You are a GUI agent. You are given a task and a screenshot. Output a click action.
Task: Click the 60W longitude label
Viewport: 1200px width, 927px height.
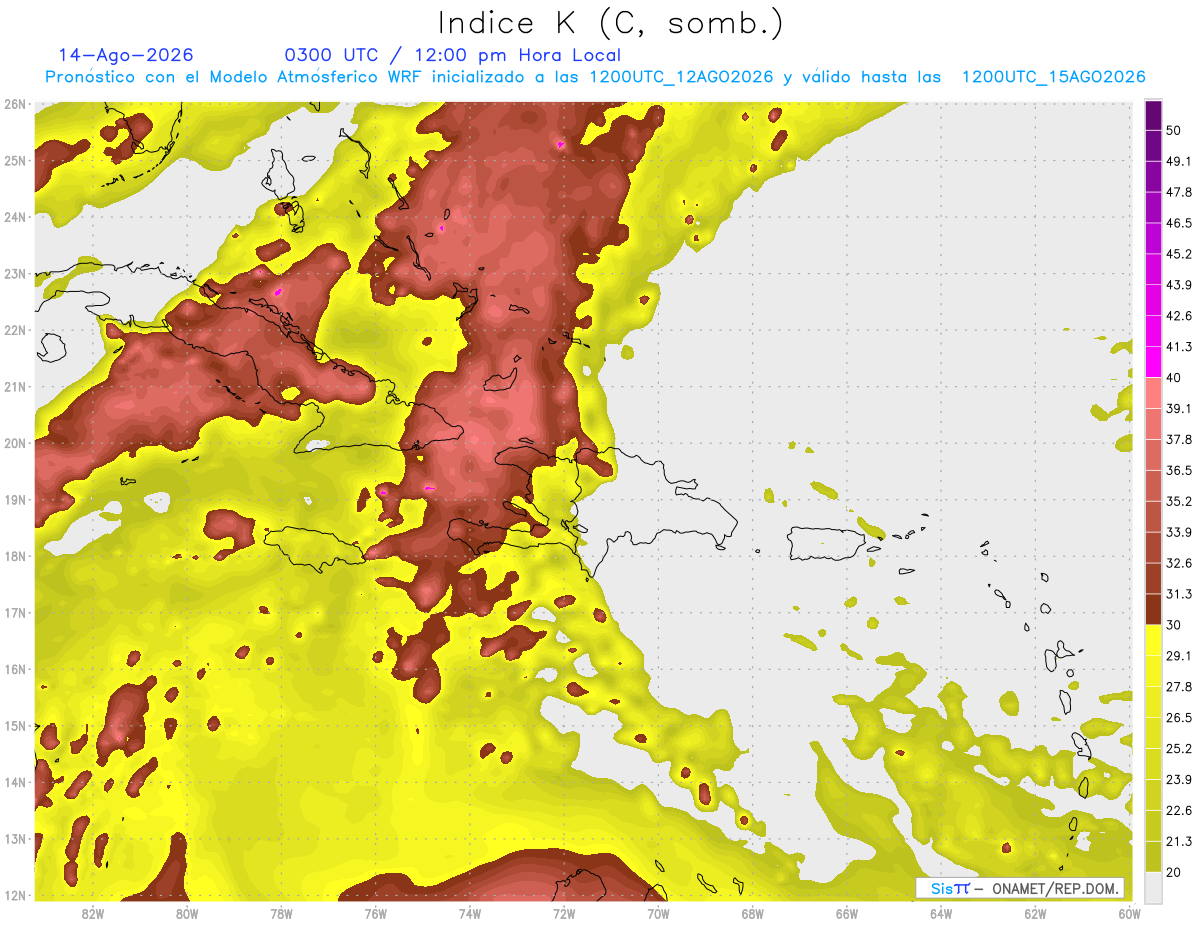click(x=1129, y=913)
